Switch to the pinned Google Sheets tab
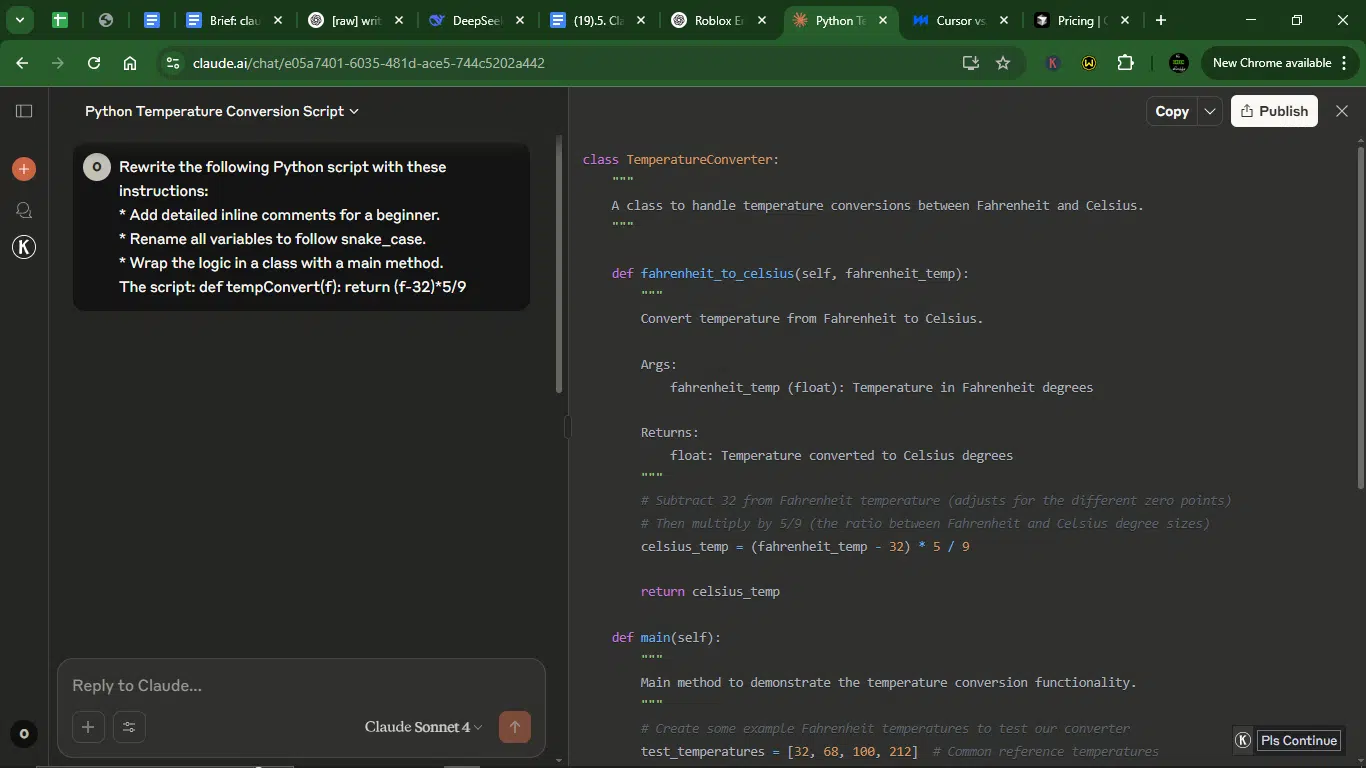Viewport: 1366px width, 768px height. pos(59,20)
